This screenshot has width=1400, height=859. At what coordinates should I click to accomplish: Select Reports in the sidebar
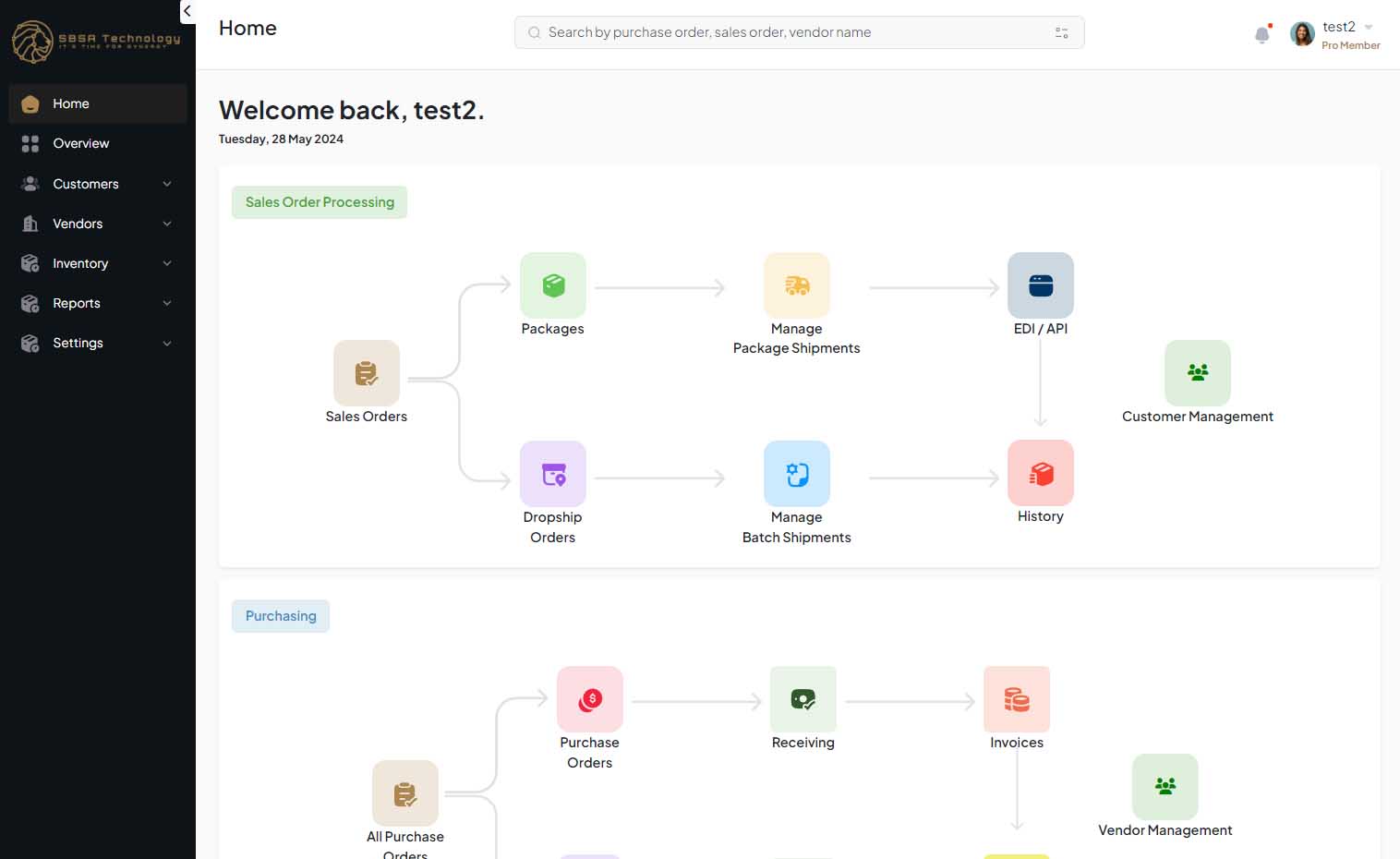tap(98, 303)
